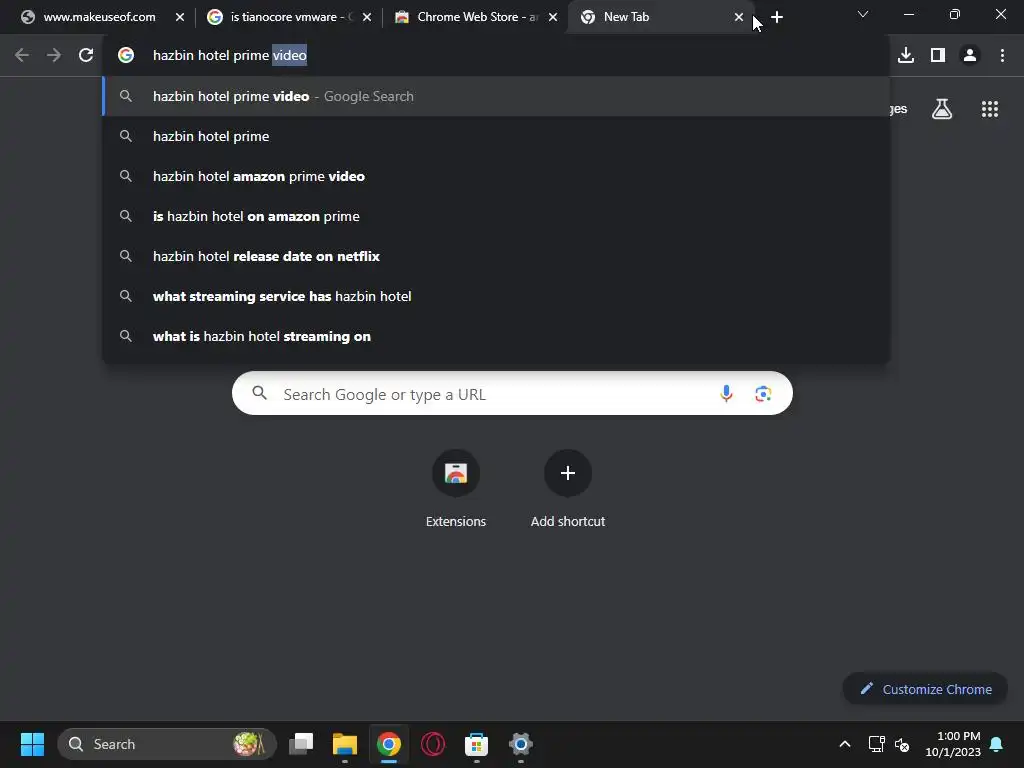The width and height of the screenshot is (1024, 768).
Task: Search by image with Google Lens
Action: click(763, 394)
